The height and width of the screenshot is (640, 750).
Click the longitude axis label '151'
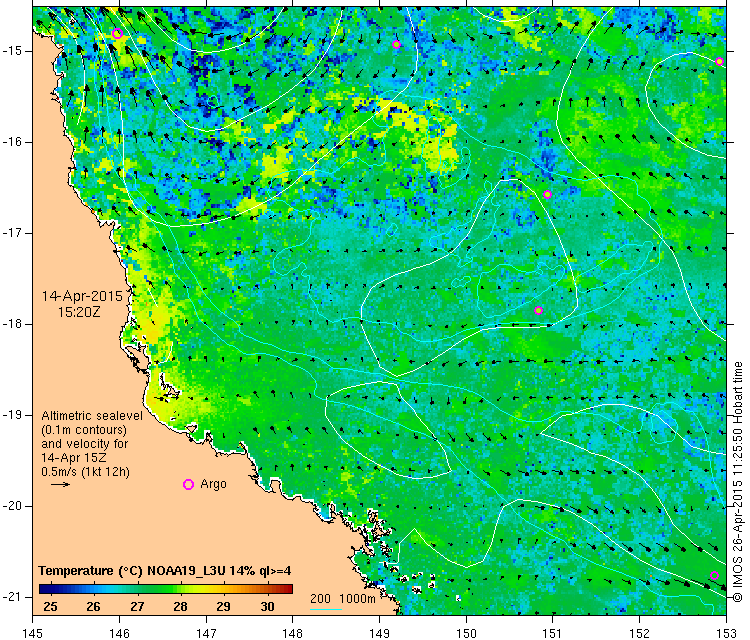pos(552,633)
